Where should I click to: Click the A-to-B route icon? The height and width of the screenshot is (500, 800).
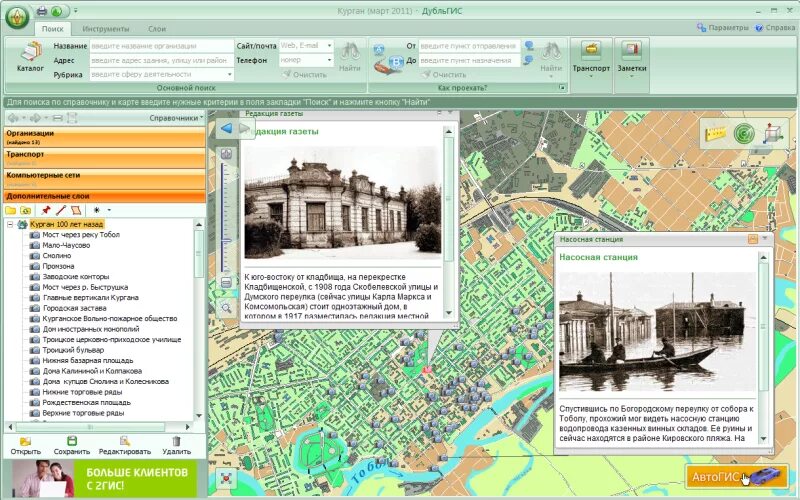coord(388,60)
